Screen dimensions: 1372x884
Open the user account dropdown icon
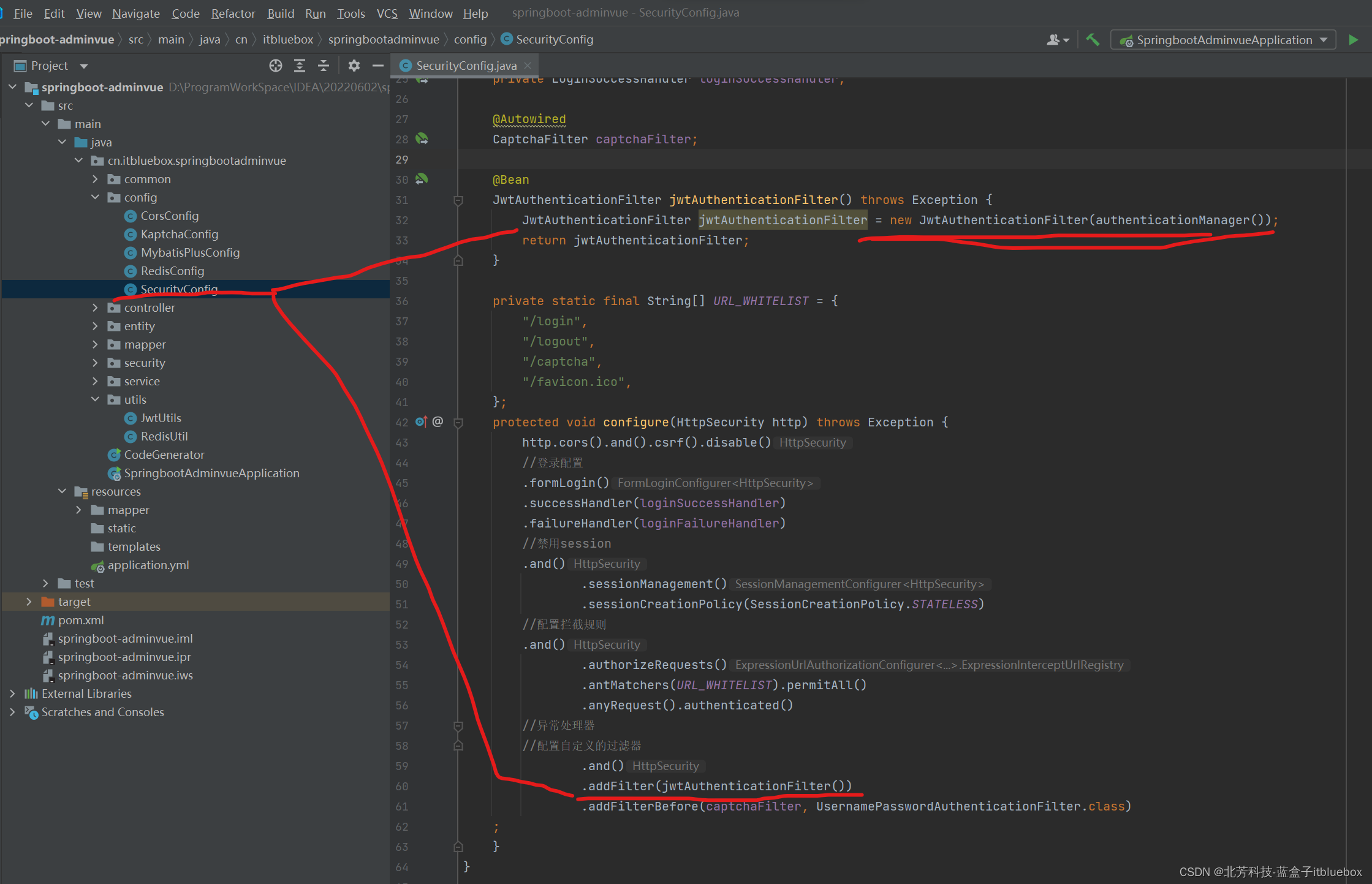tap(1057, 40)
